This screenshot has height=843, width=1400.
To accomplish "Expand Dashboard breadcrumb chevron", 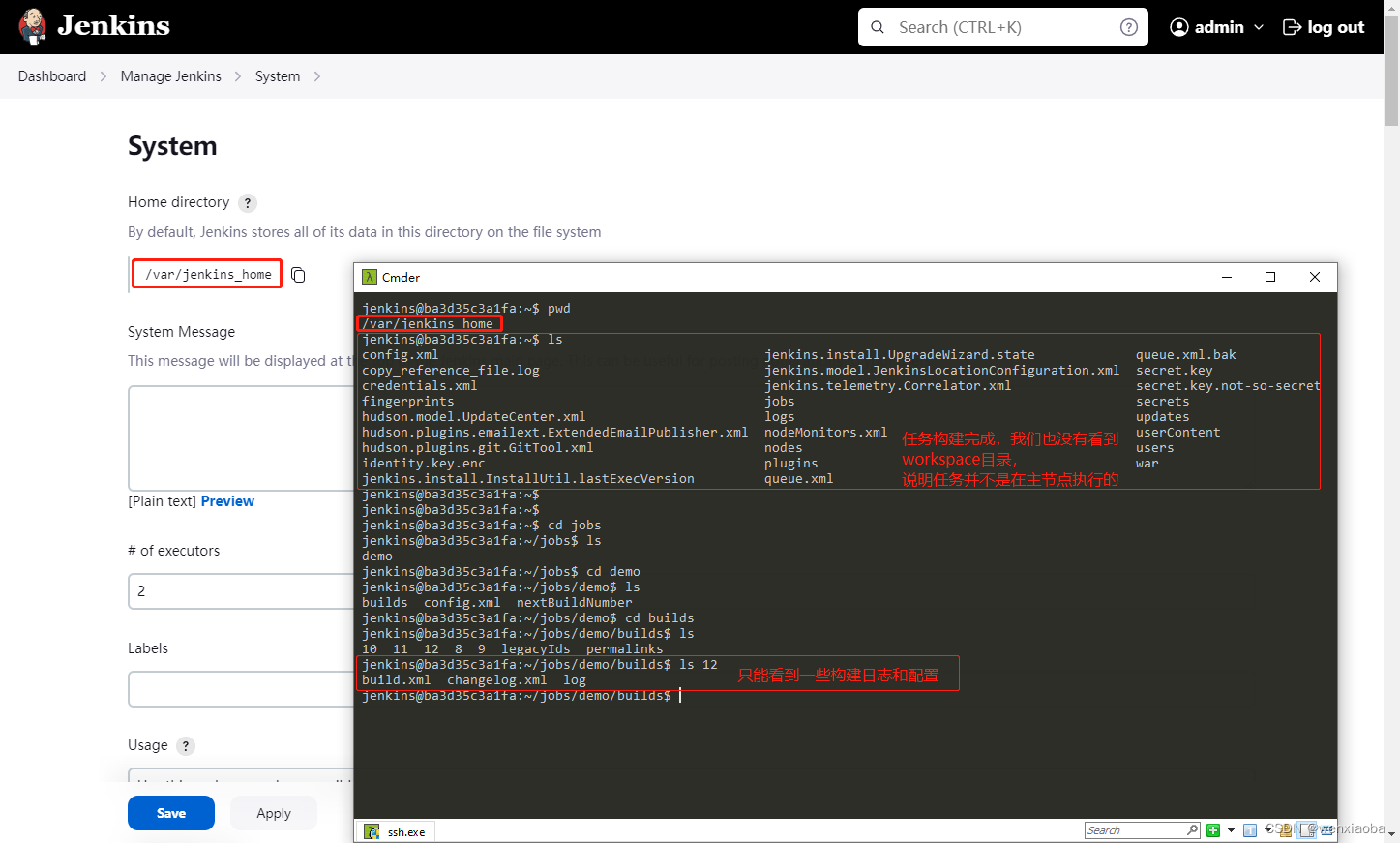I will [x=104, y=76].
